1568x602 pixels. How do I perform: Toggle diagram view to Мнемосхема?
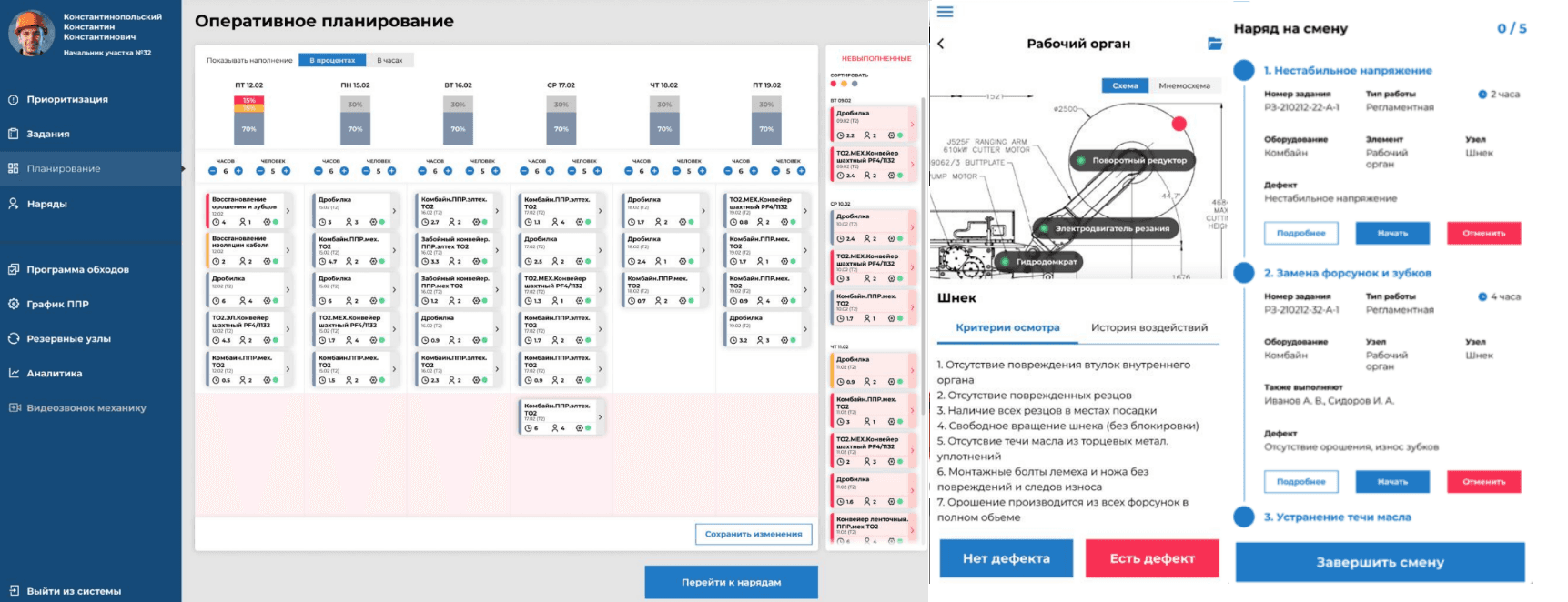tap(1184, 85)
